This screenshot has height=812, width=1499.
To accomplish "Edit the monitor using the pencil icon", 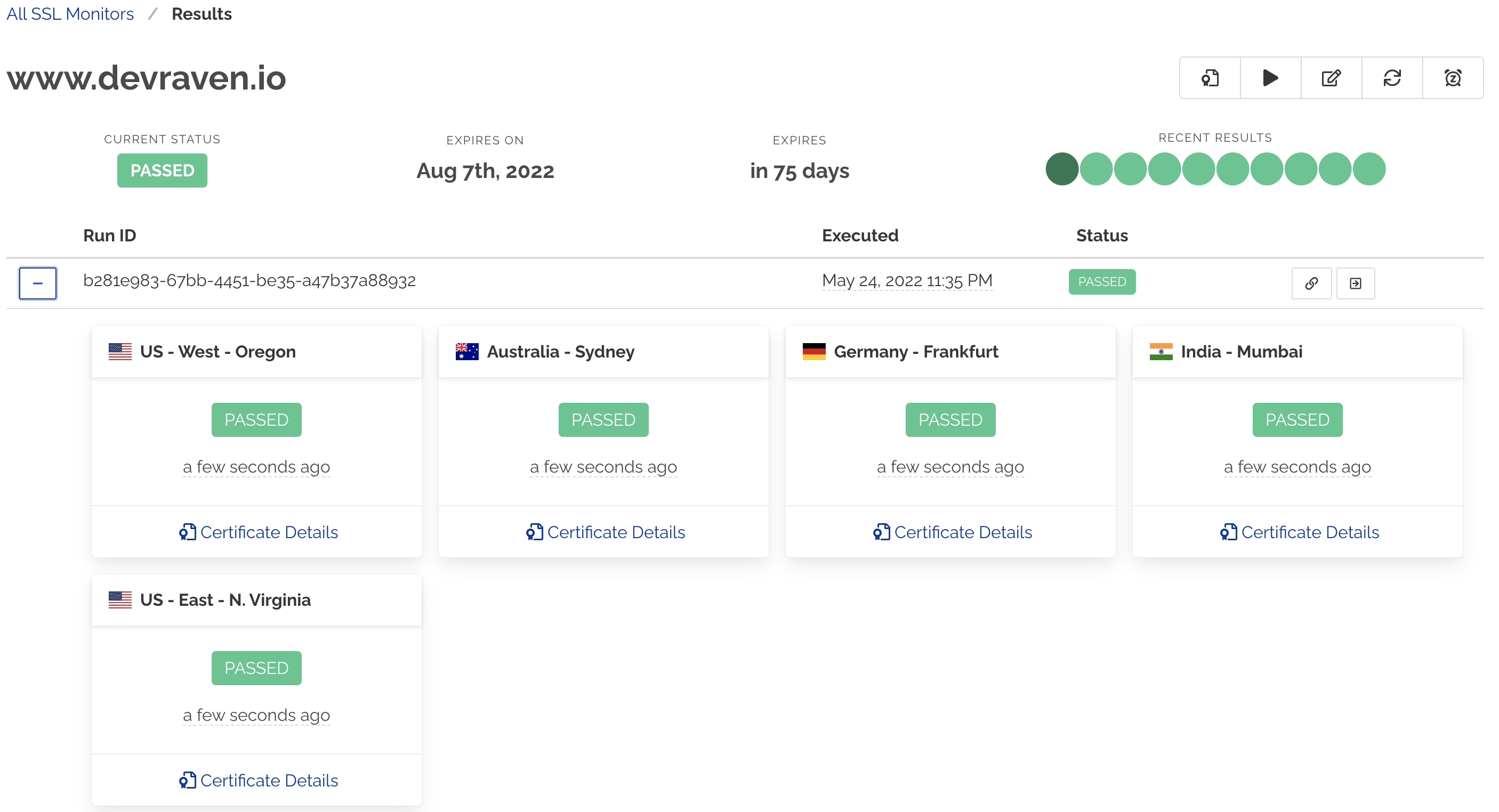I will pos(1331,78).
